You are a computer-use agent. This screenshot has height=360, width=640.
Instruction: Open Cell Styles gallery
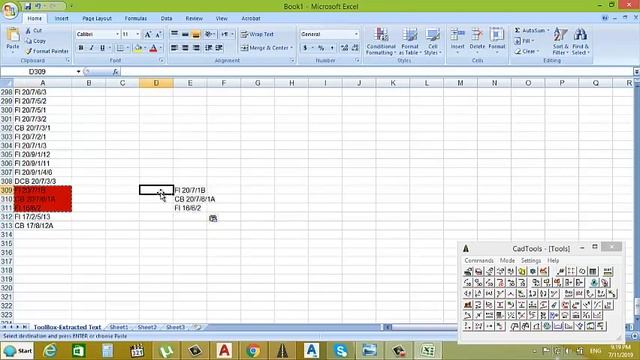[x=432, y=41]
